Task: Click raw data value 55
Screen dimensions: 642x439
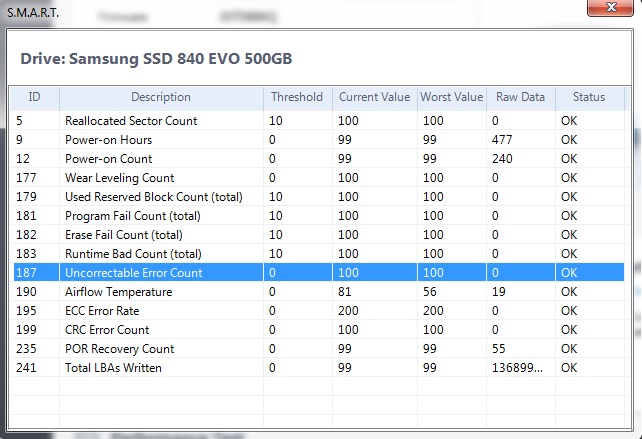Action: click(x=499, y=348)
